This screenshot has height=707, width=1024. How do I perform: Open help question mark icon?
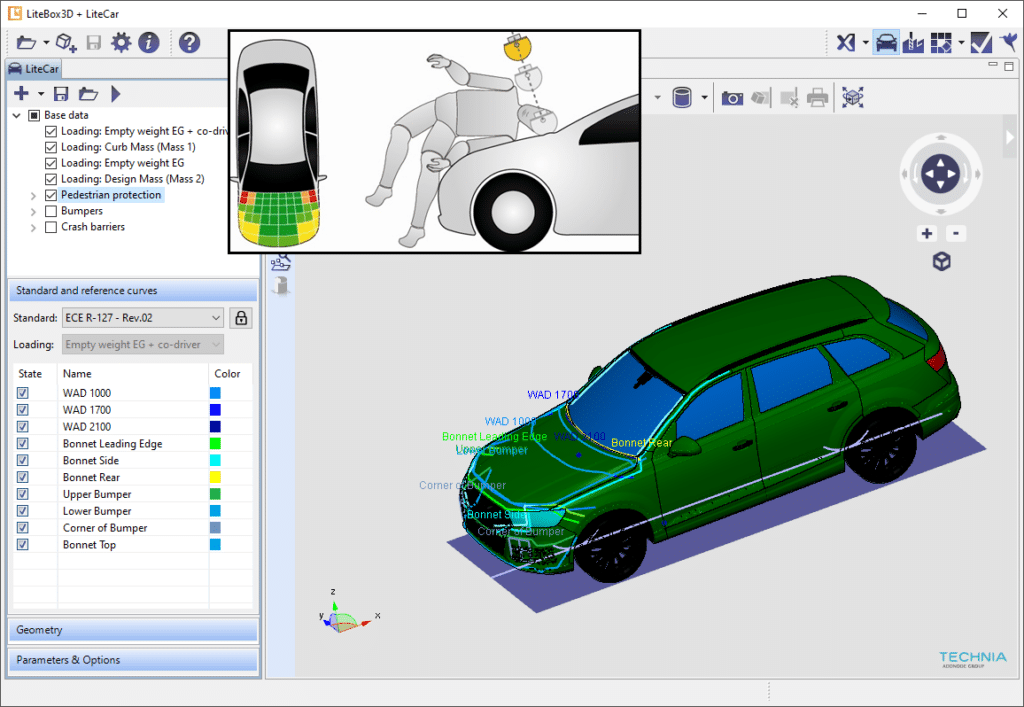pyautogui.click(x=189, y=43)
